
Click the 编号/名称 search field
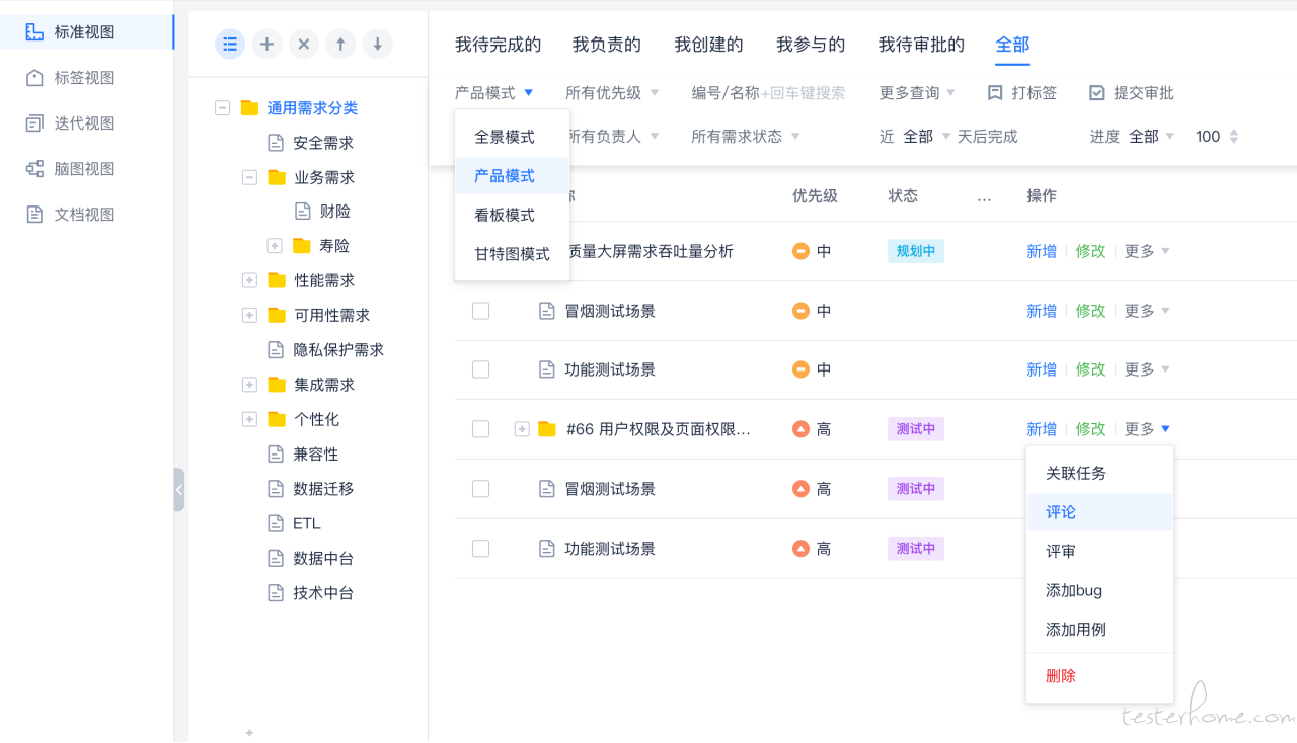point(768,93)
